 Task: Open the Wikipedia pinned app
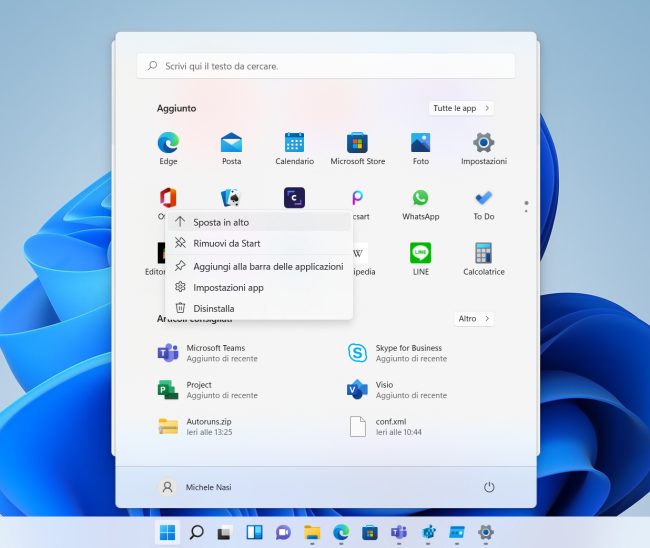(361, 259)
